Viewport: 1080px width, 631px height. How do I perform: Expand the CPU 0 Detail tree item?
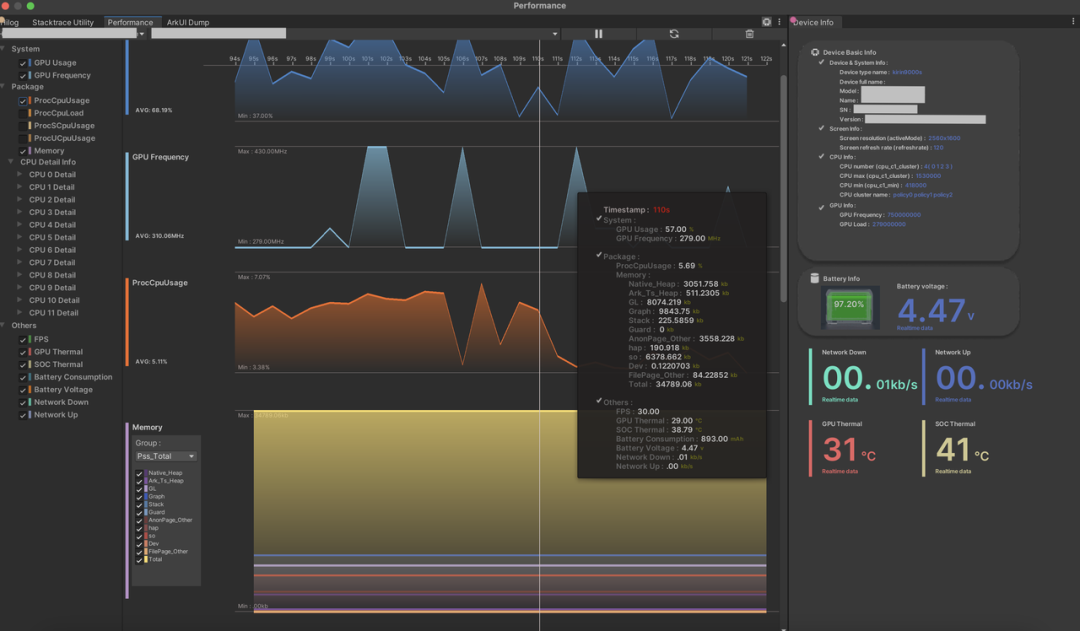(x=20, y=175)
